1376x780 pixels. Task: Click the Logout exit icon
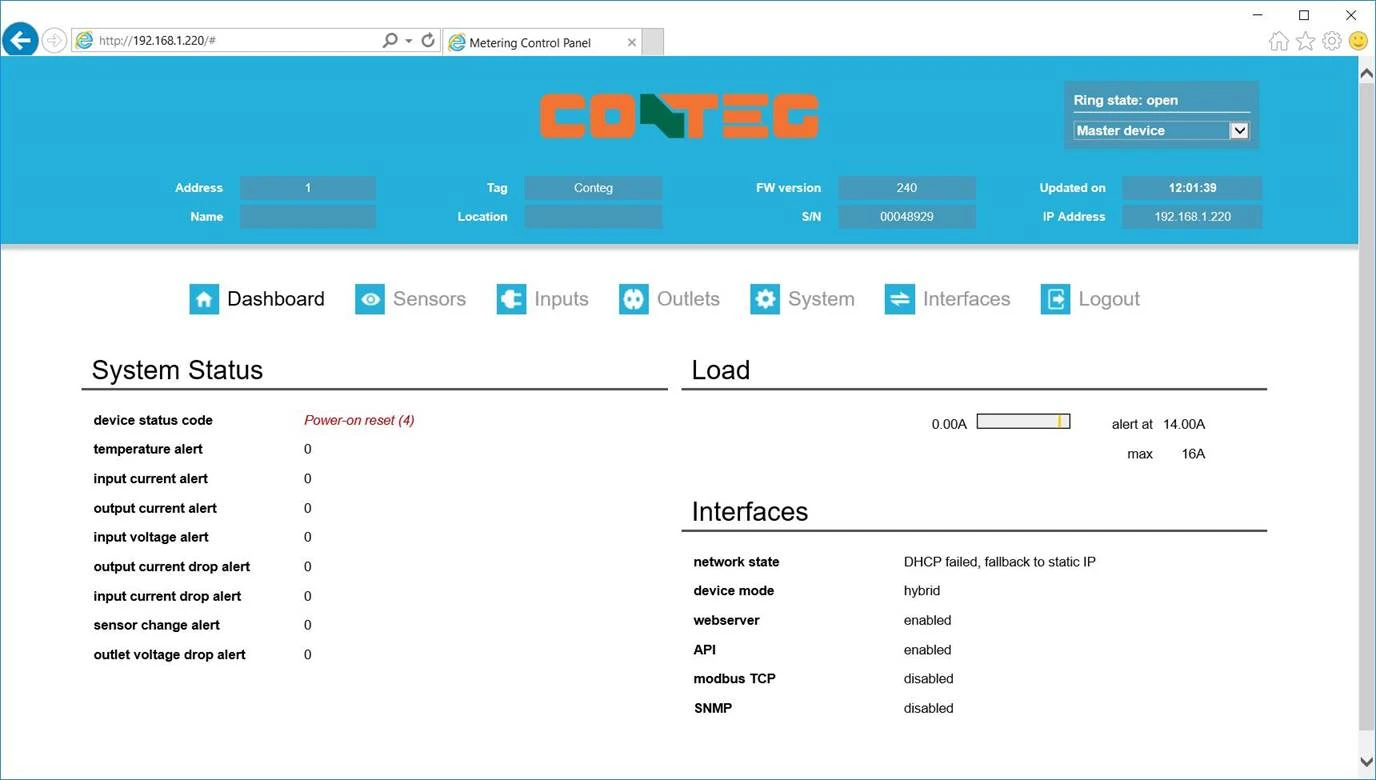(1055, 299)
